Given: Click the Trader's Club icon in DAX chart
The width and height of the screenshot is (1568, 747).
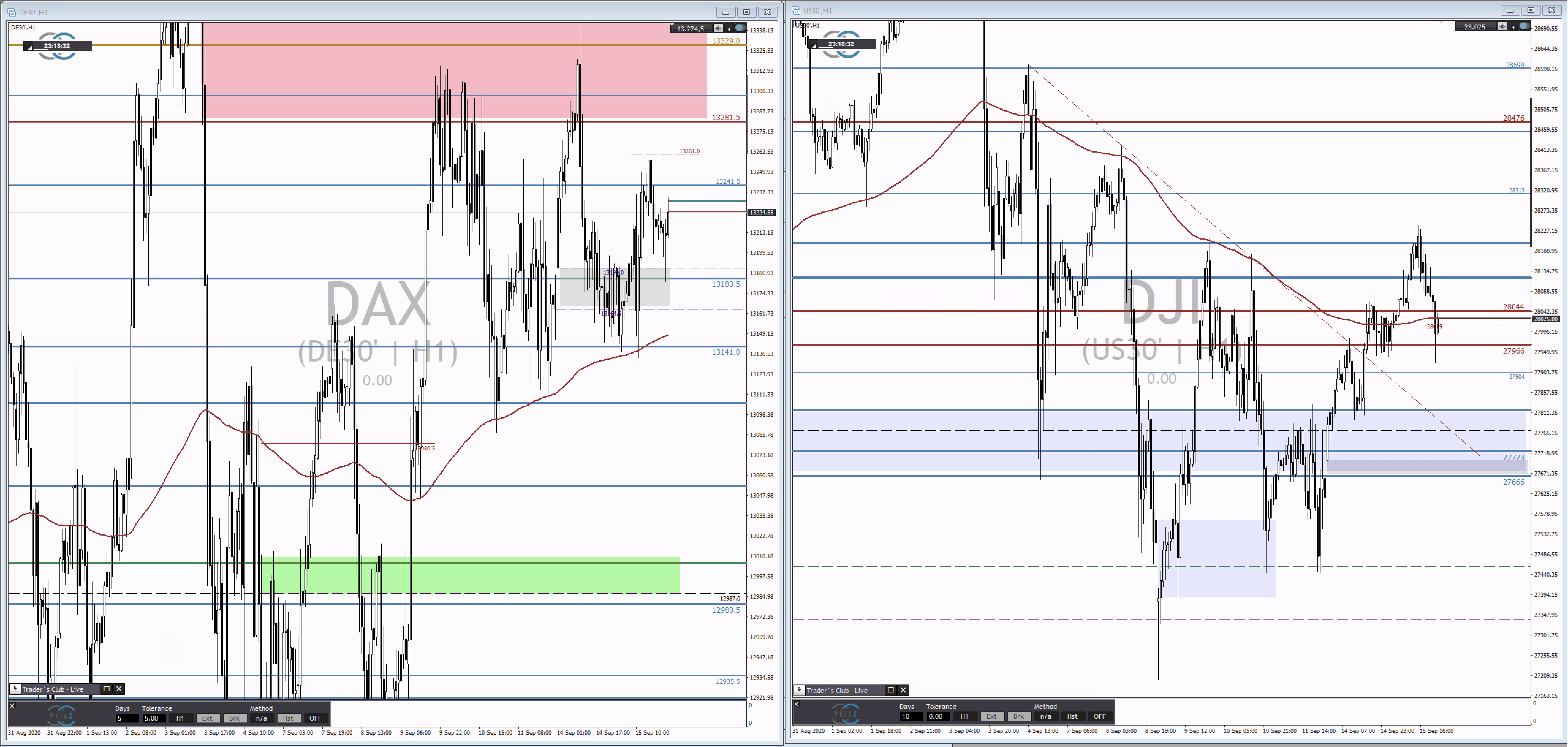Looking at the screenshot, I should click(x=15, y=688).
